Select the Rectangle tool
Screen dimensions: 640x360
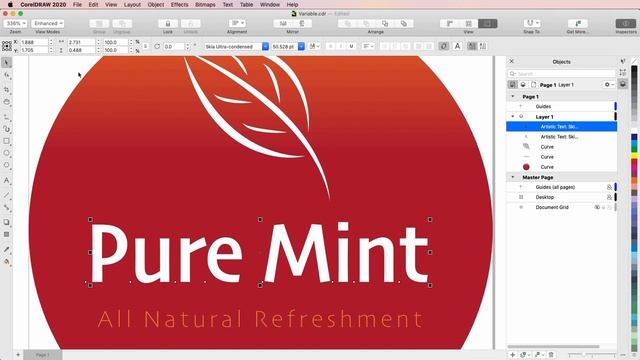coord(6,141)
